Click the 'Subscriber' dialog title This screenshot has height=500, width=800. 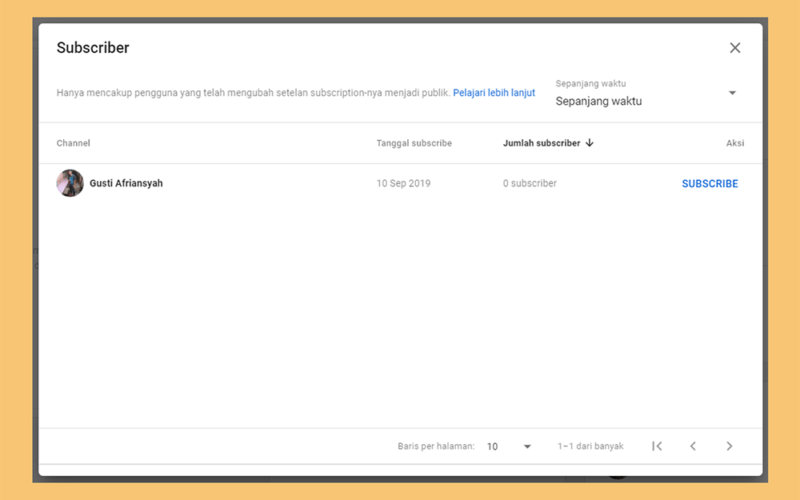point(93,48)
